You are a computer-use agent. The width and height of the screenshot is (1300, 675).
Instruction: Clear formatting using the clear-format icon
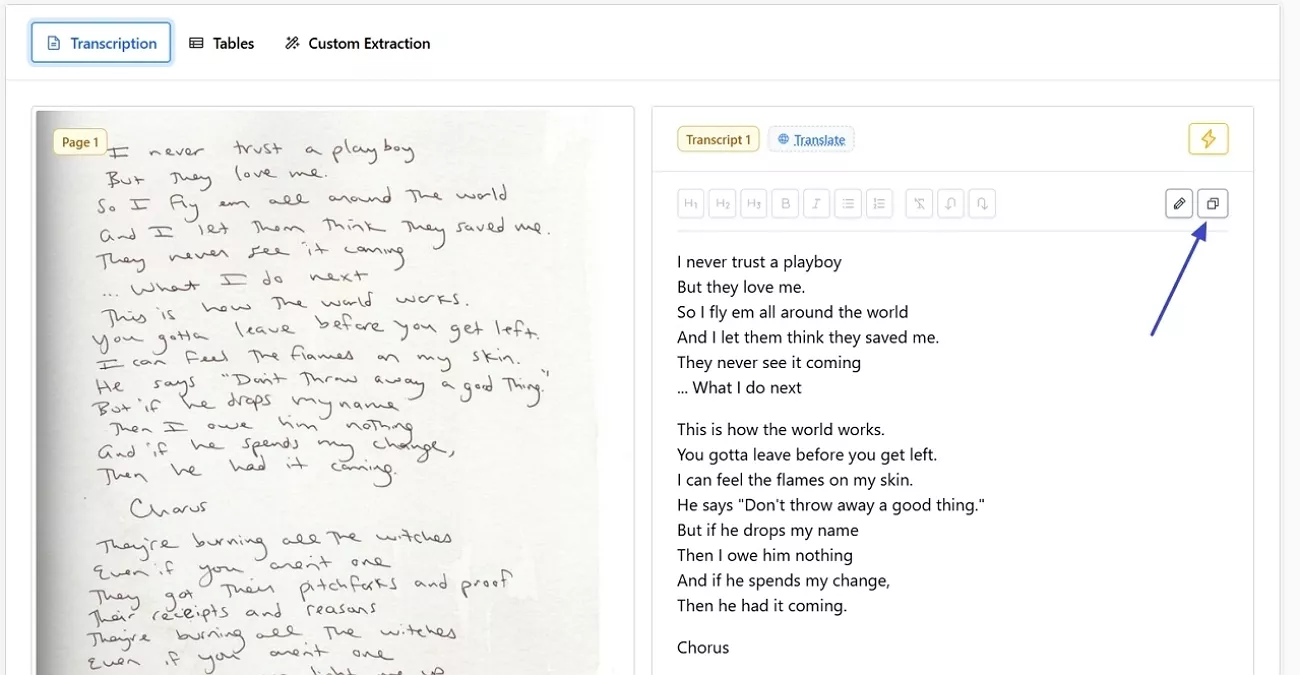coord(918,203)
